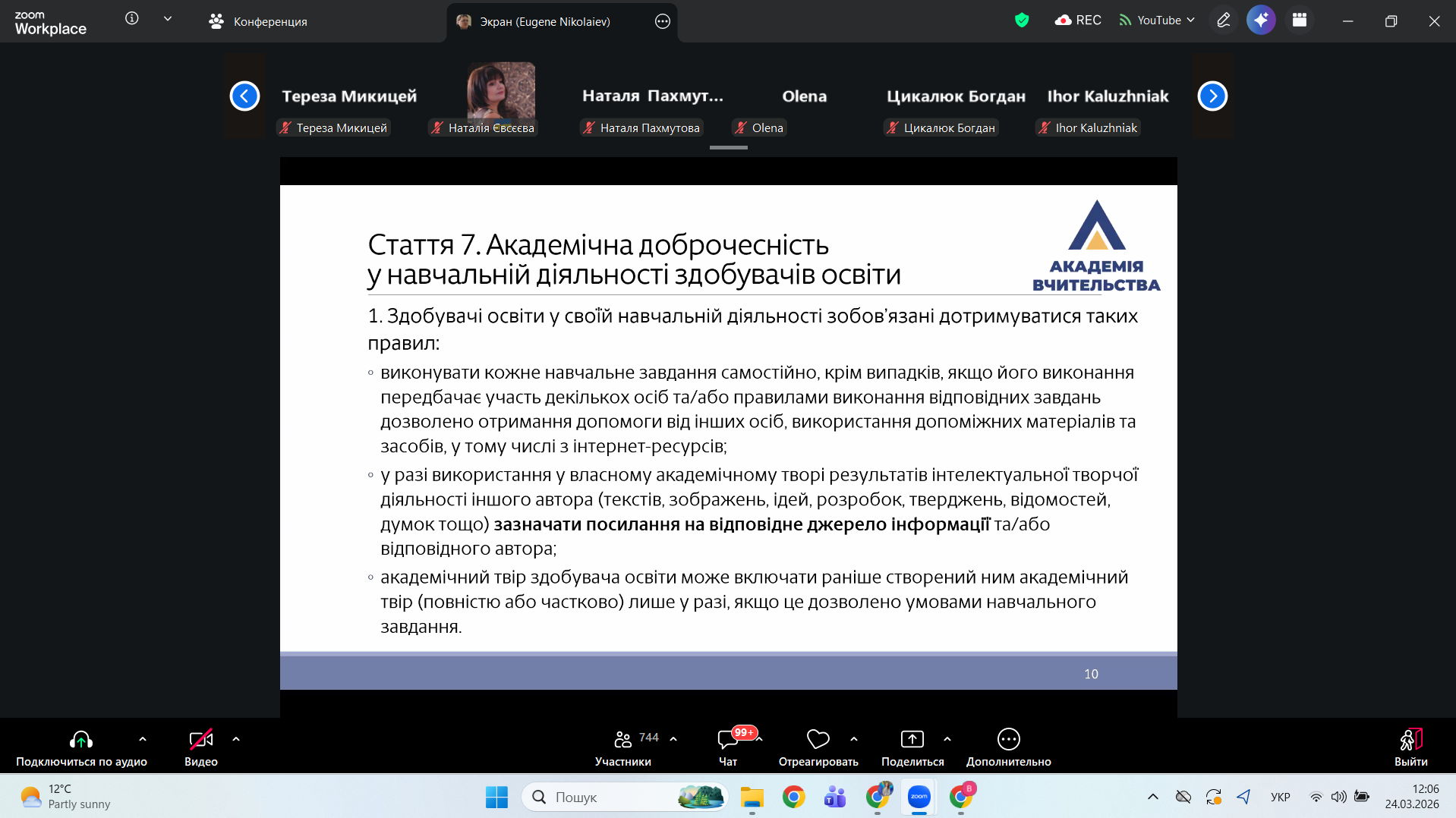Click the AI Companion sparkle icon
The width and height of the screenshot is (1456, 818).
[1261, 20]
